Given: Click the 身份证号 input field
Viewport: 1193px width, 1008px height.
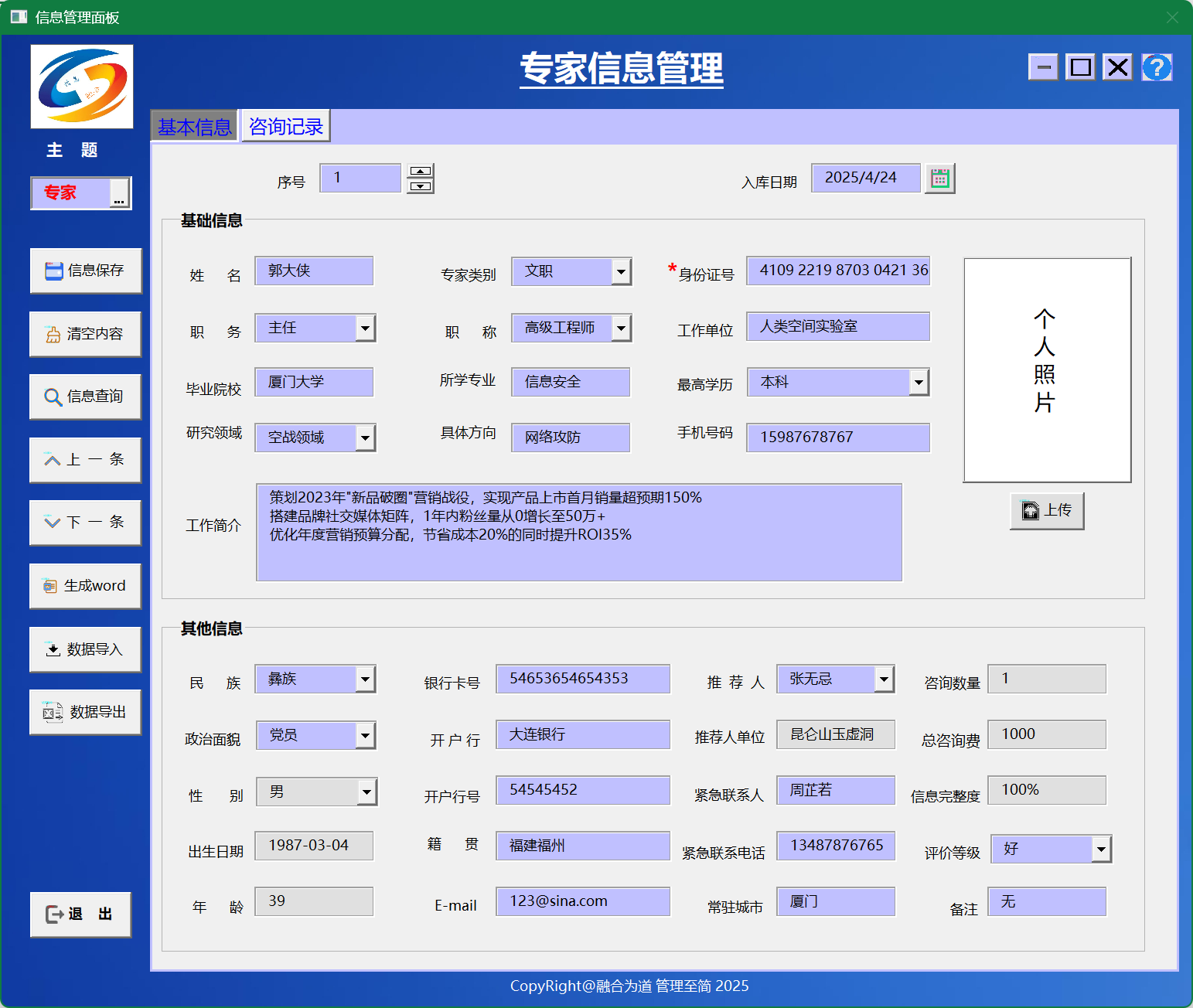Looking at the screenshot, I should click(x=838, y=271).
